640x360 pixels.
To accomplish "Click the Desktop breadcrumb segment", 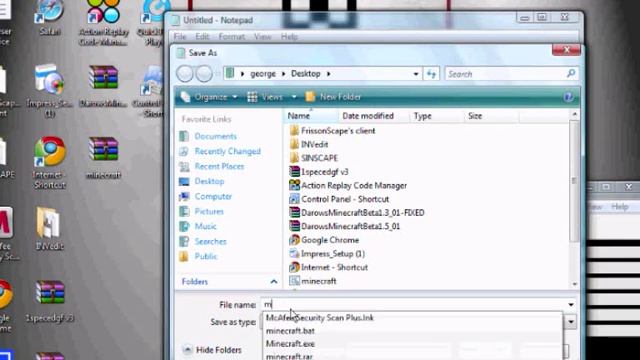I will click(305, 74).
